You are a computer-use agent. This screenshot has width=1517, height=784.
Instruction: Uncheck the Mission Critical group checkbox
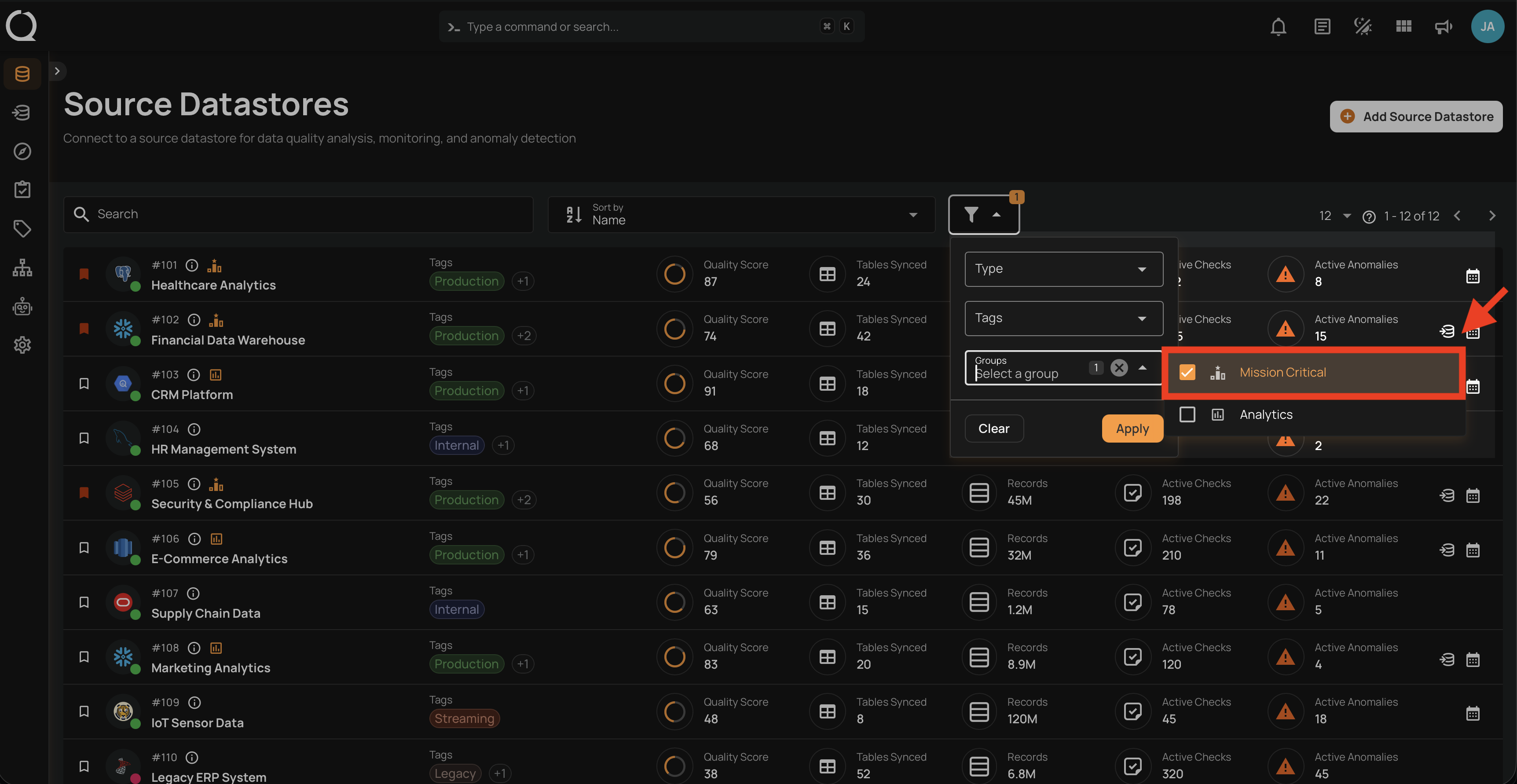pos(1187,372)
